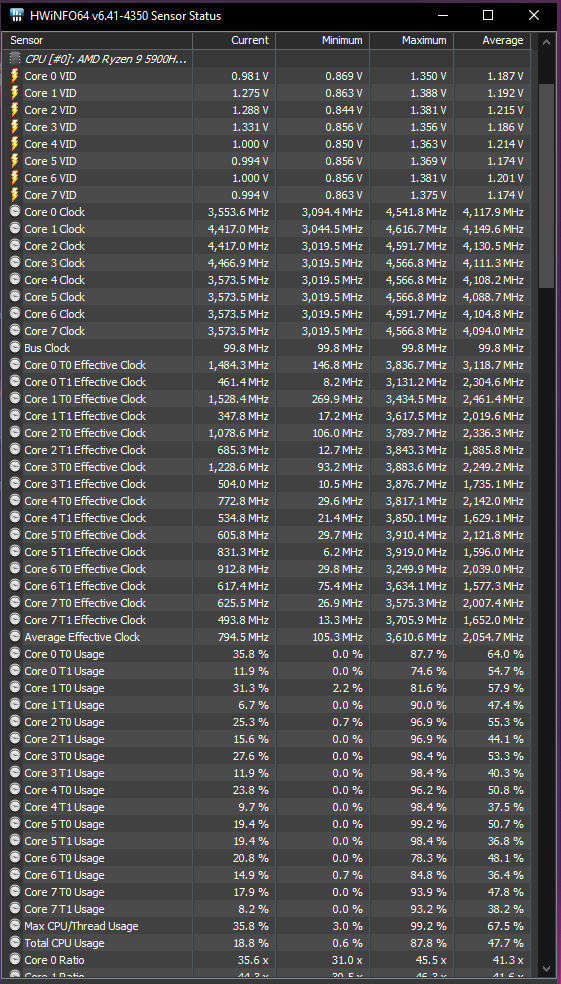Click Core 2 VID minimum value 0.844 V
The height and width of the screenshot is (984, 561).
344,110
